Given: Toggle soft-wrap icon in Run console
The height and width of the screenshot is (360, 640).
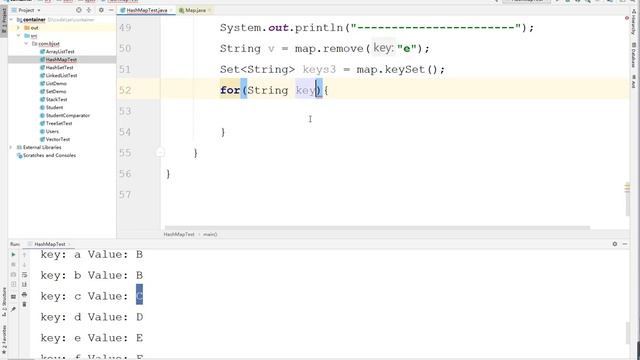Looking at the screenshot, I should pyautogui.click(x=24, y=275).
